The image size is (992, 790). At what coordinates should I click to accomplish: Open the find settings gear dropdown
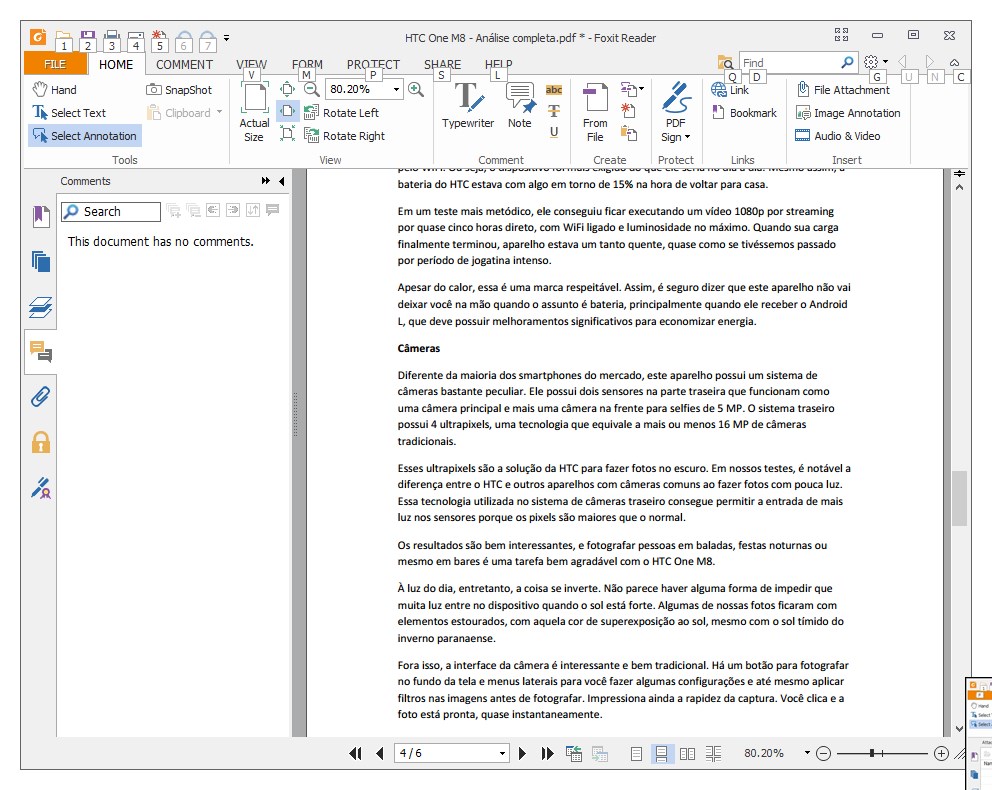point(876,61)
